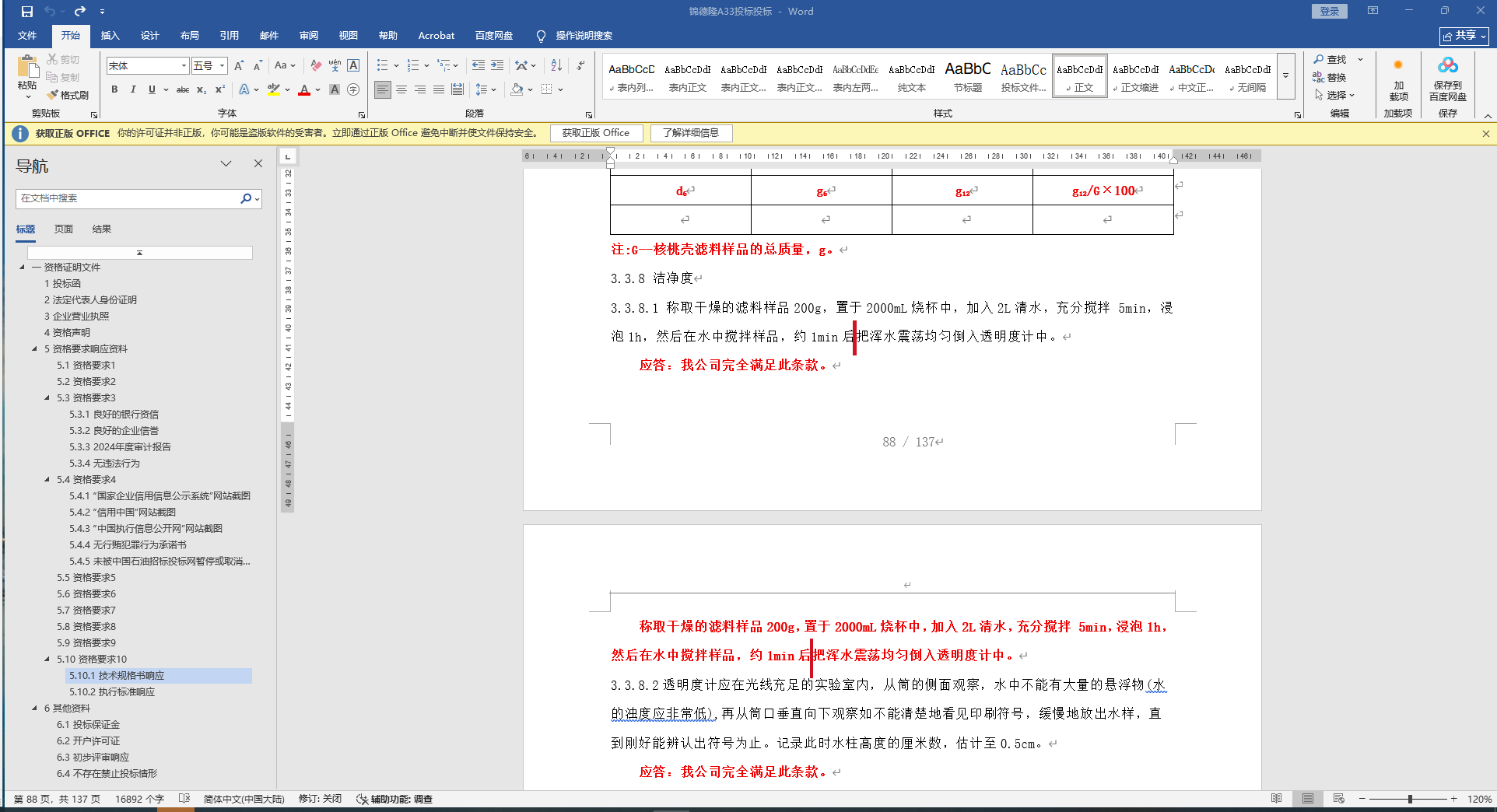Click the zoom-in plus icon
Screen dimensions: 1497x812
click(1453, 799)
